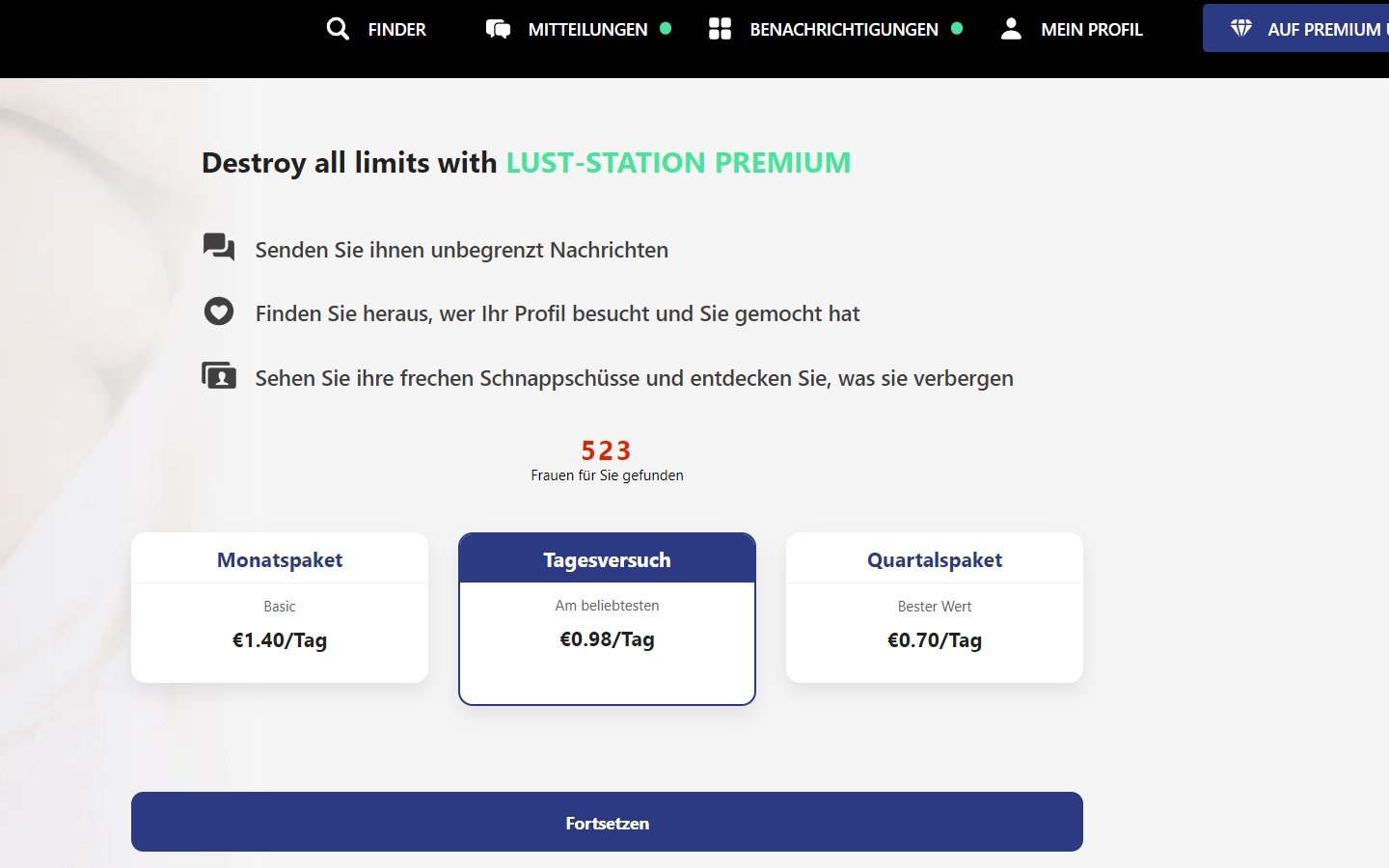Open the FINDER menu item
The width and height of the screenshot is (1389, 868).
[x=396, y=30]
